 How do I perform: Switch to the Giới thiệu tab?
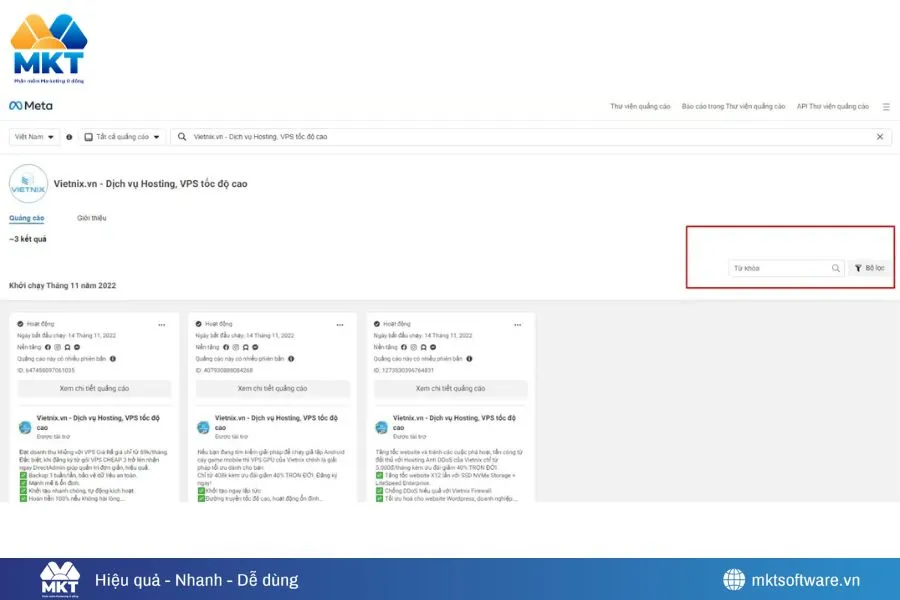92,218
